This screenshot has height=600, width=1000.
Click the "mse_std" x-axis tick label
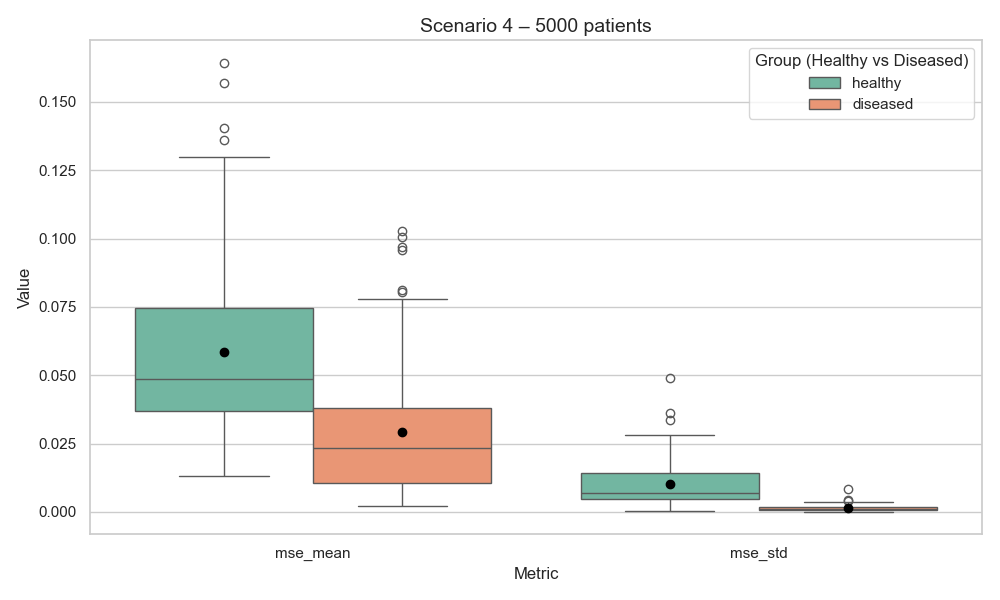tap(759, 552)
